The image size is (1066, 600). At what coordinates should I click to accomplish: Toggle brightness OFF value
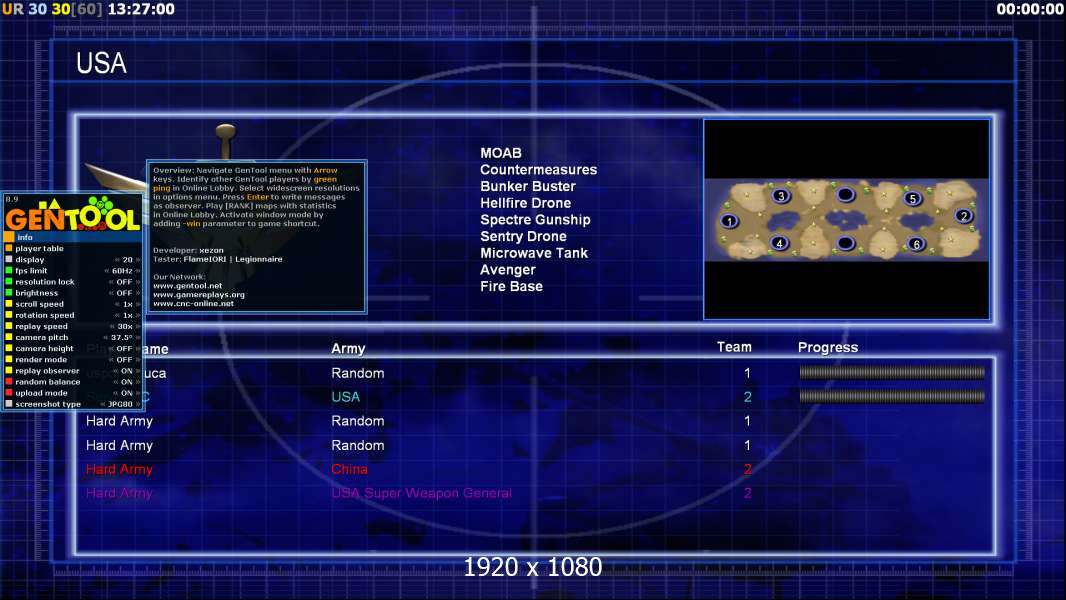(124, 293)
